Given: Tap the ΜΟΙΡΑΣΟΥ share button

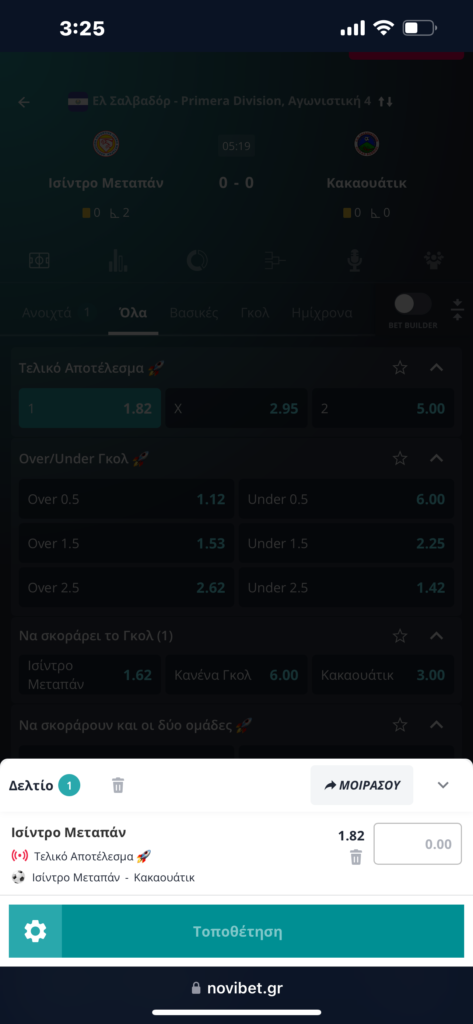Looking at the screenshot, I should pos(362,785).
